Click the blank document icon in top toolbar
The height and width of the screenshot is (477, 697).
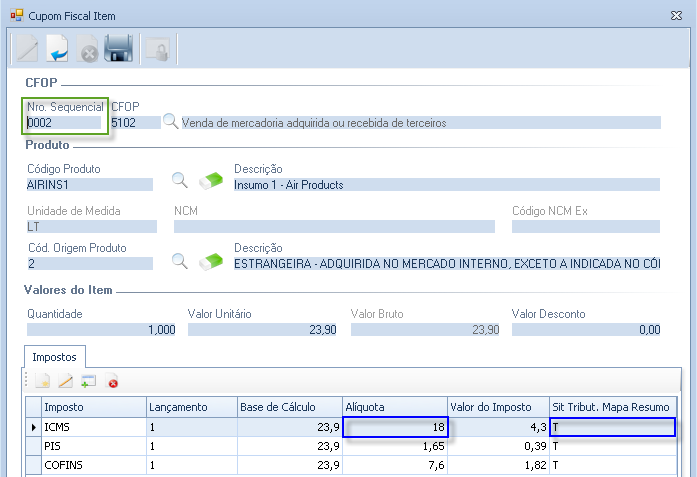(x=27, y=49)
